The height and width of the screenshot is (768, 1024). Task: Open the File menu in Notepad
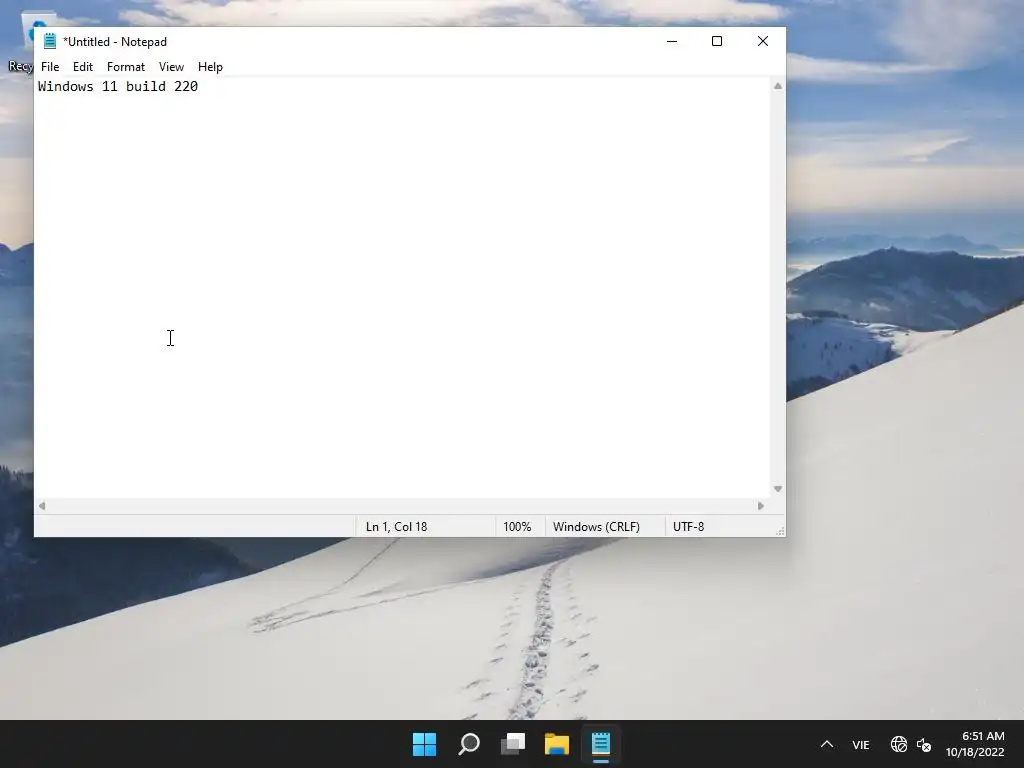(x=50, y=67)
